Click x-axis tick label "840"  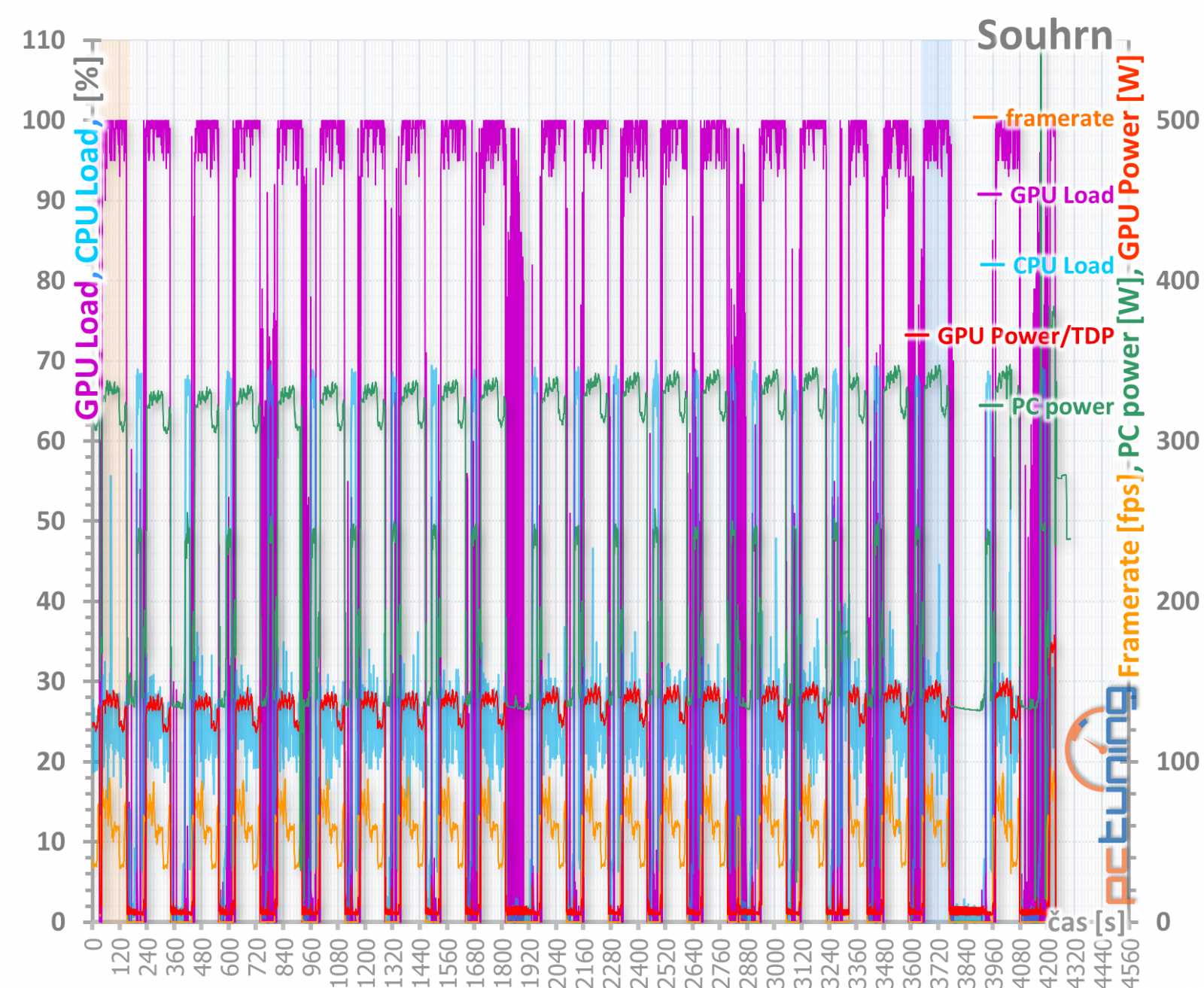(x=284, y=959)
